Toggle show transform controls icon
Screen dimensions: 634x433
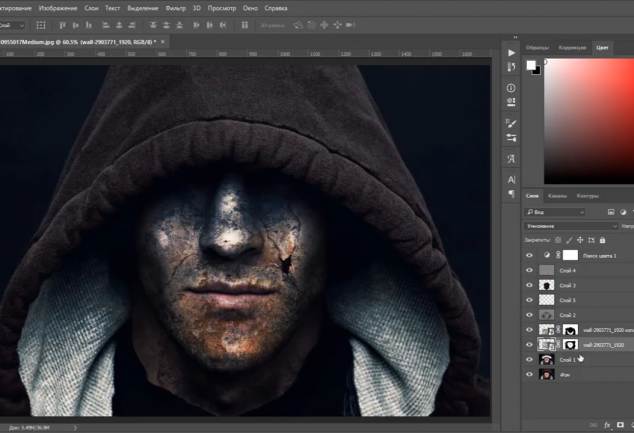click(41, 25)
